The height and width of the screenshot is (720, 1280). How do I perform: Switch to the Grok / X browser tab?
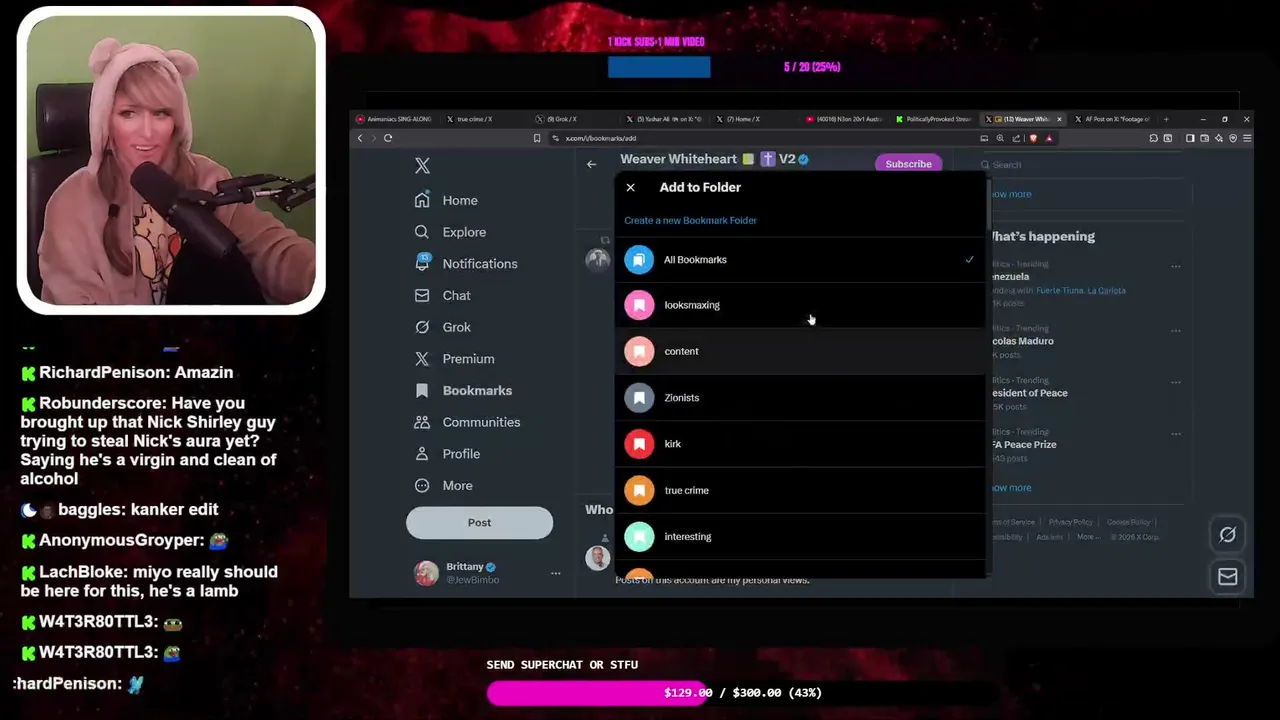[575, 119]
